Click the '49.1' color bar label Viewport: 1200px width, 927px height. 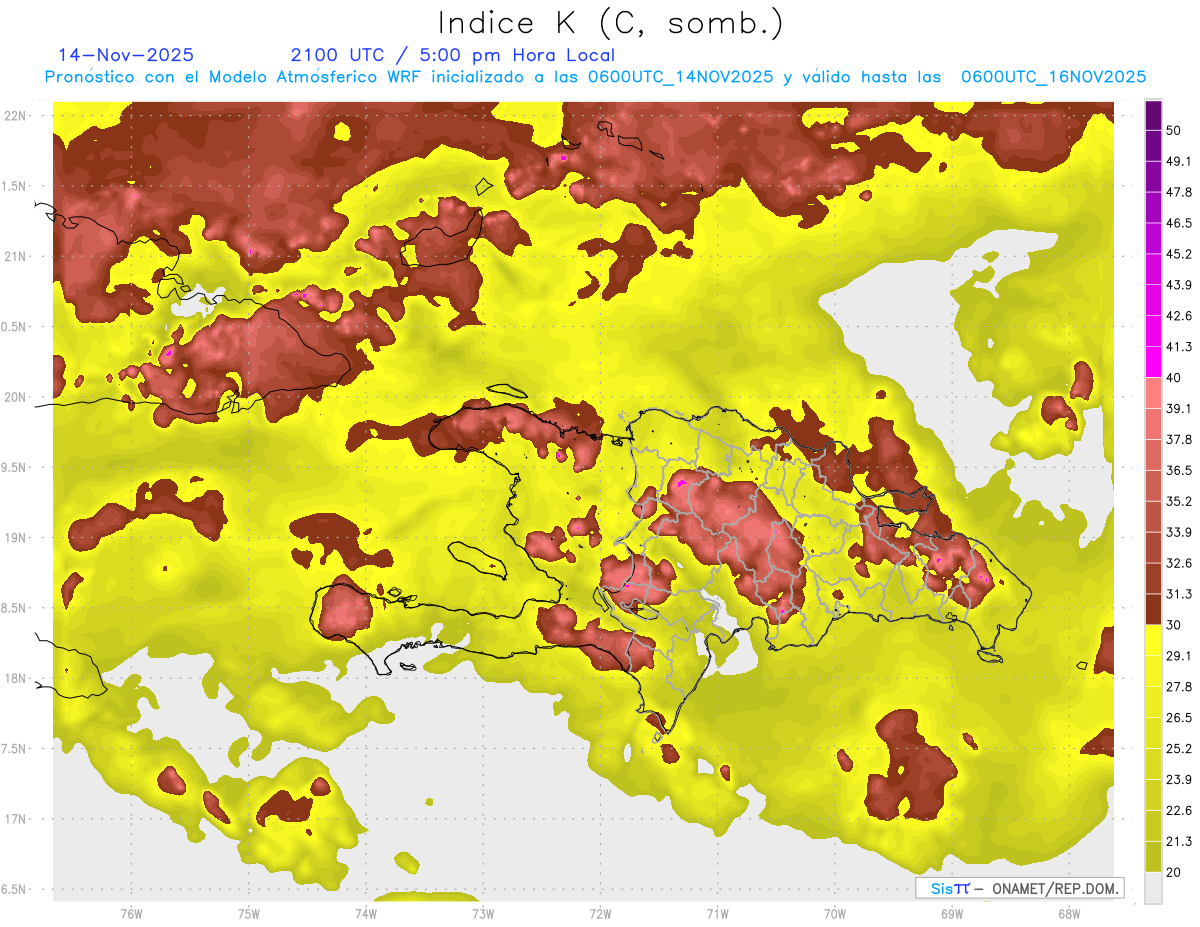coord(1179,162)
